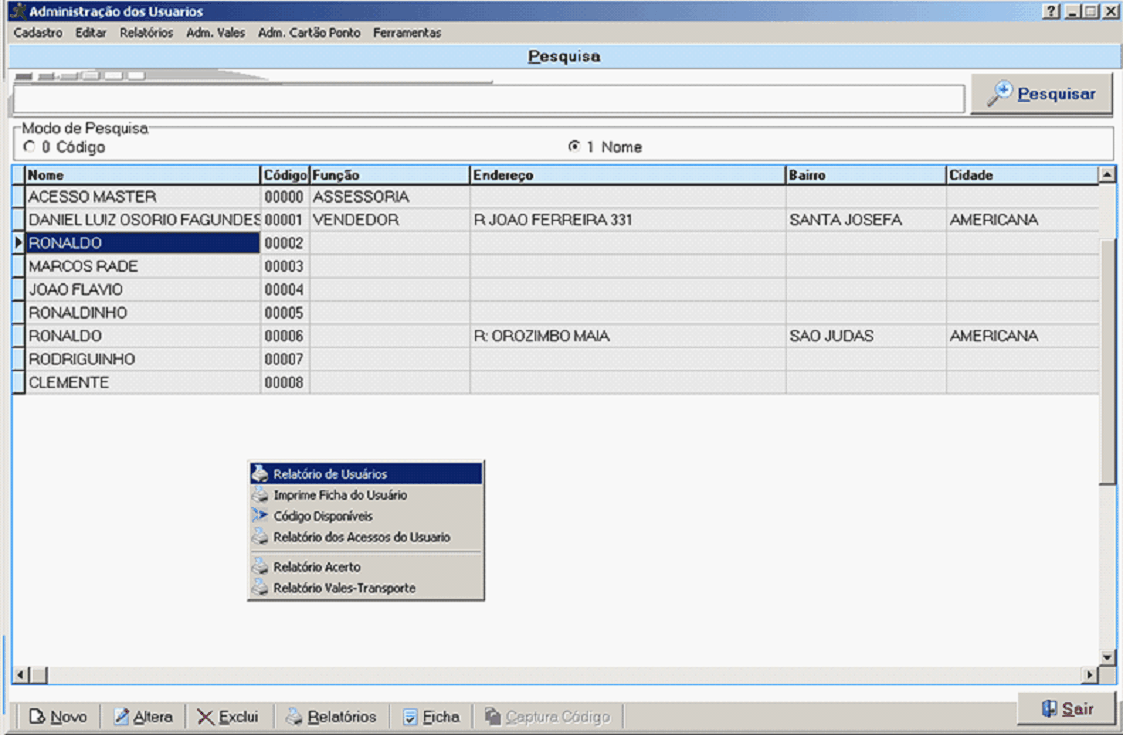The height and width of the screenshot is (736, 1124).
Task: Click the Novo button icon
Action: click(x=38, y=717)
